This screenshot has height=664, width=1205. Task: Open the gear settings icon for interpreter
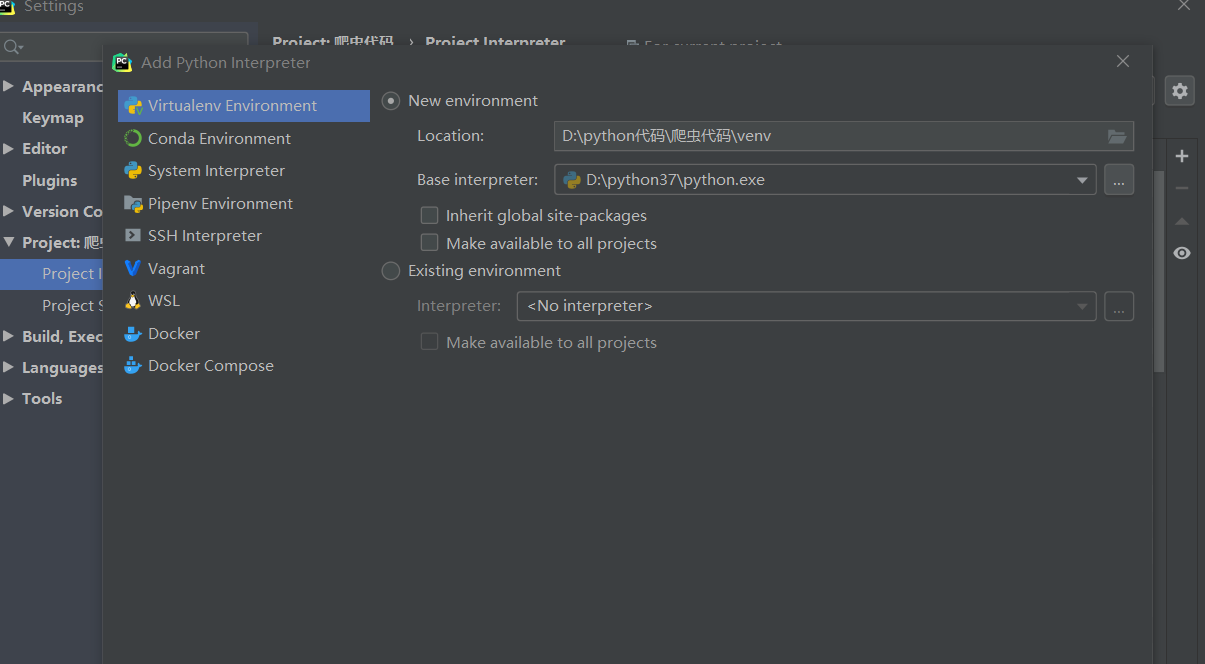(1180, 91)
